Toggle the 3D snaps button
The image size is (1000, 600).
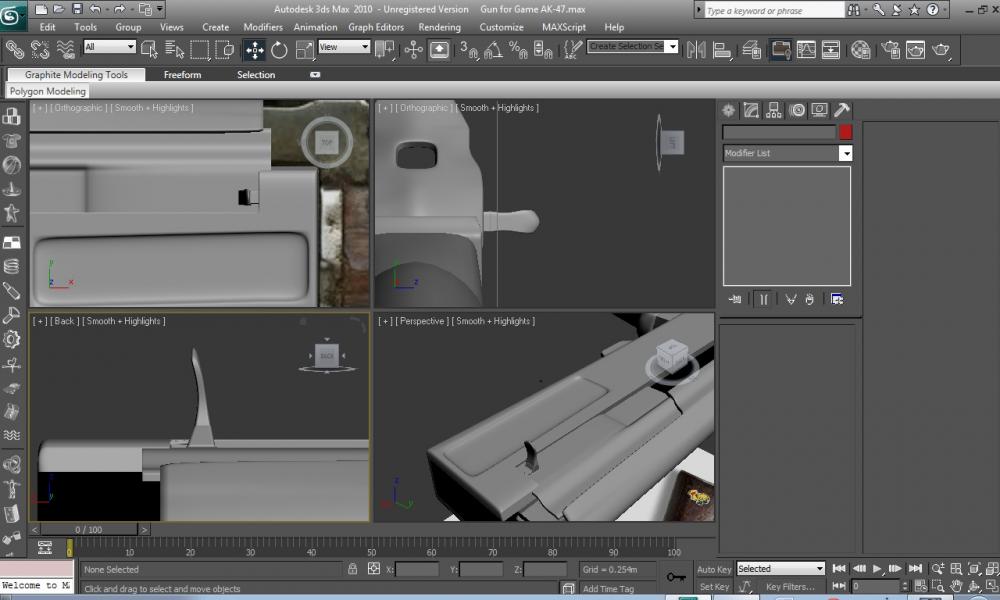tap(469, 49)
